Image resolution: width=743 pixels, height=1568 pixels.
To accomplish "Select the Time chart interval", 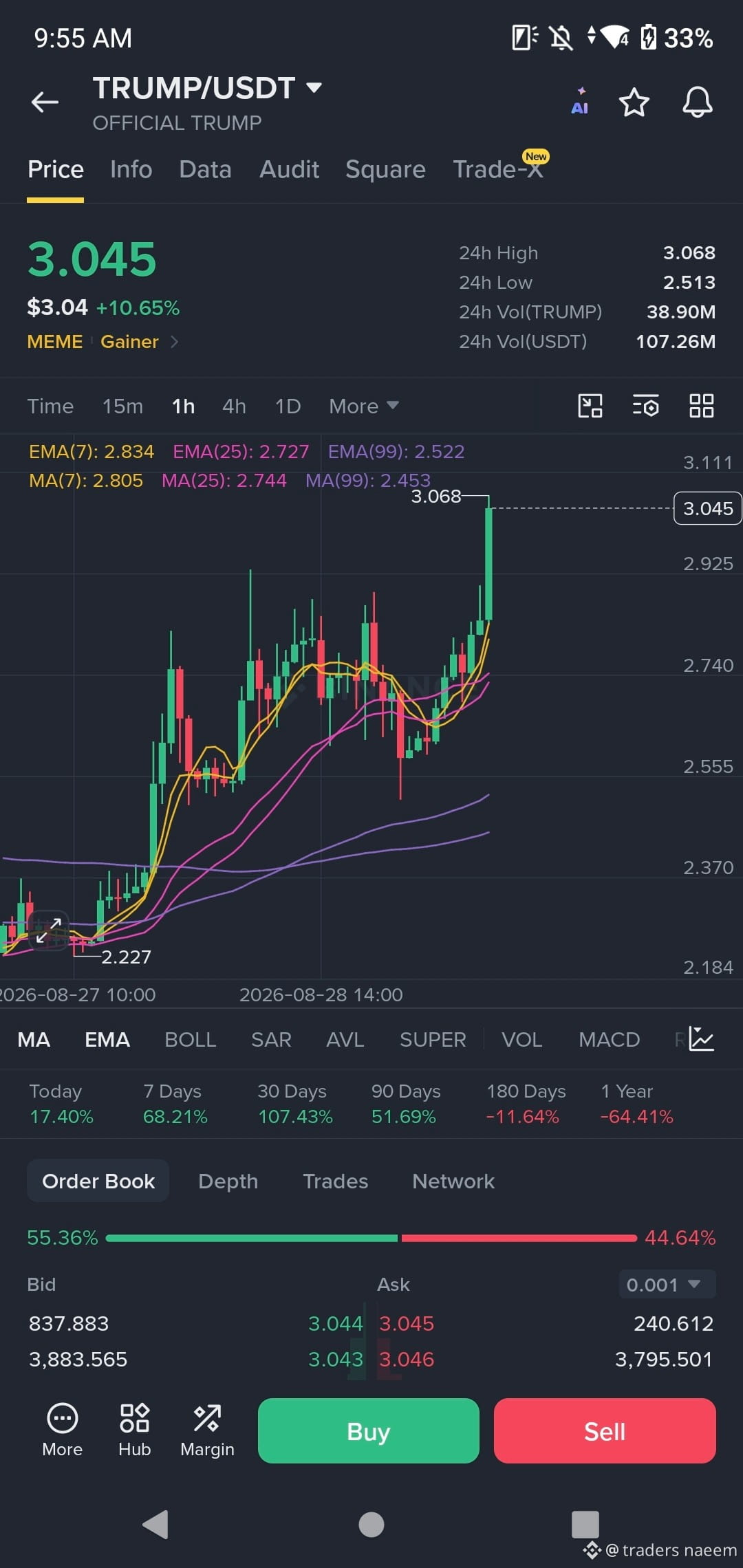I will pos(50,406).
